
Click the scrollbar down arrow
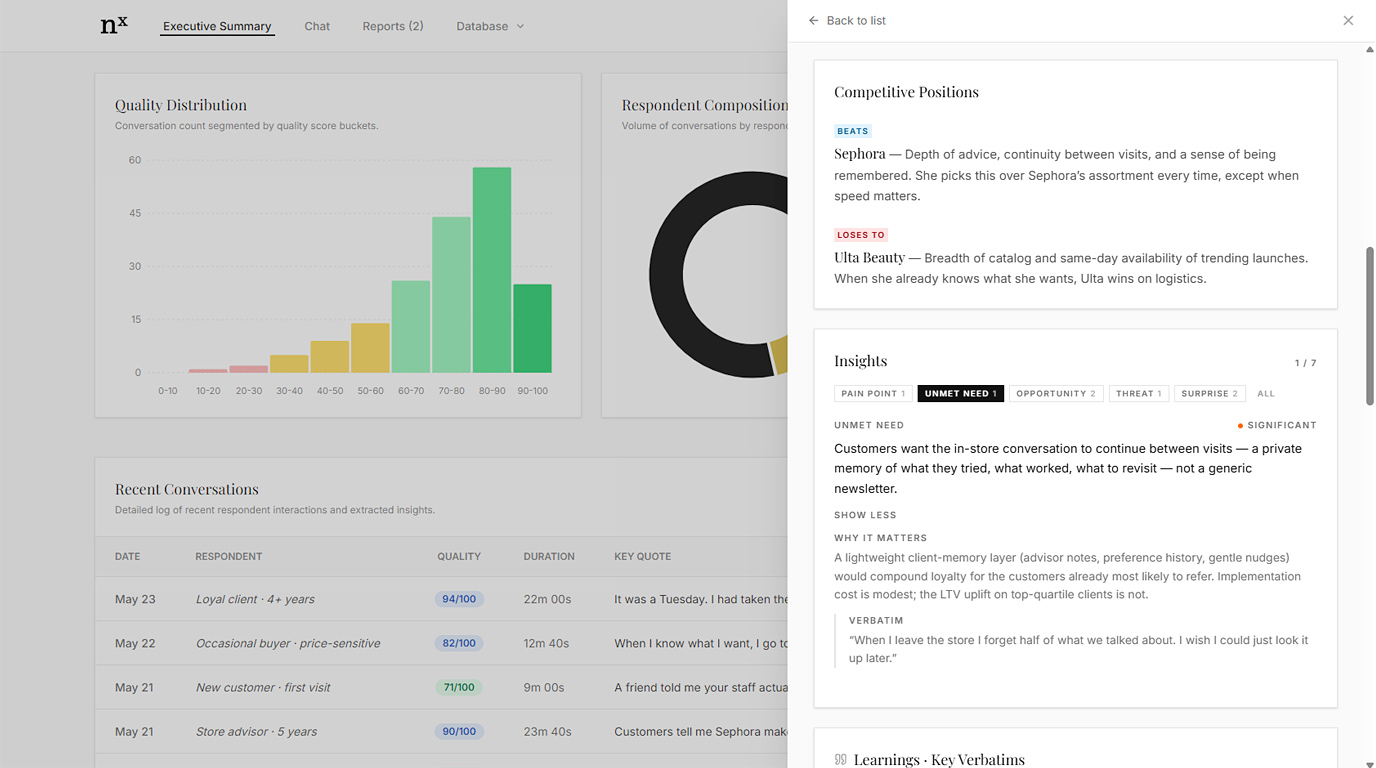[1370, 763]
